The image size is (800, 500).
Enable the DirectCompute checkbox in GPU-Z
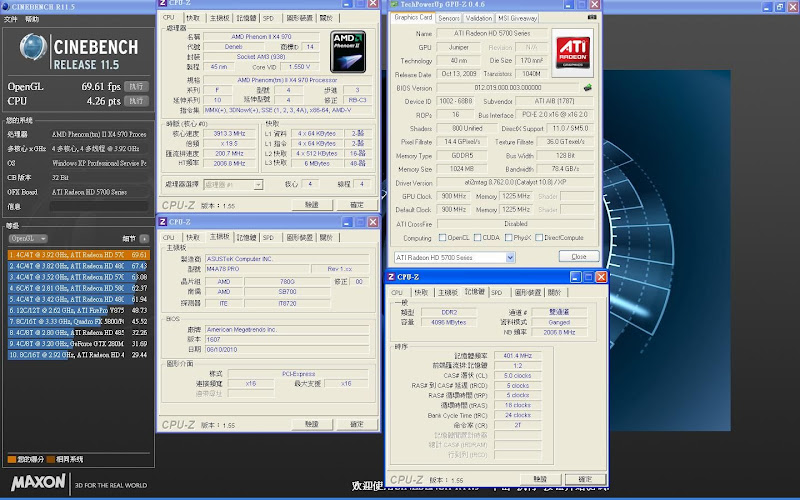(x=539, y=237)
